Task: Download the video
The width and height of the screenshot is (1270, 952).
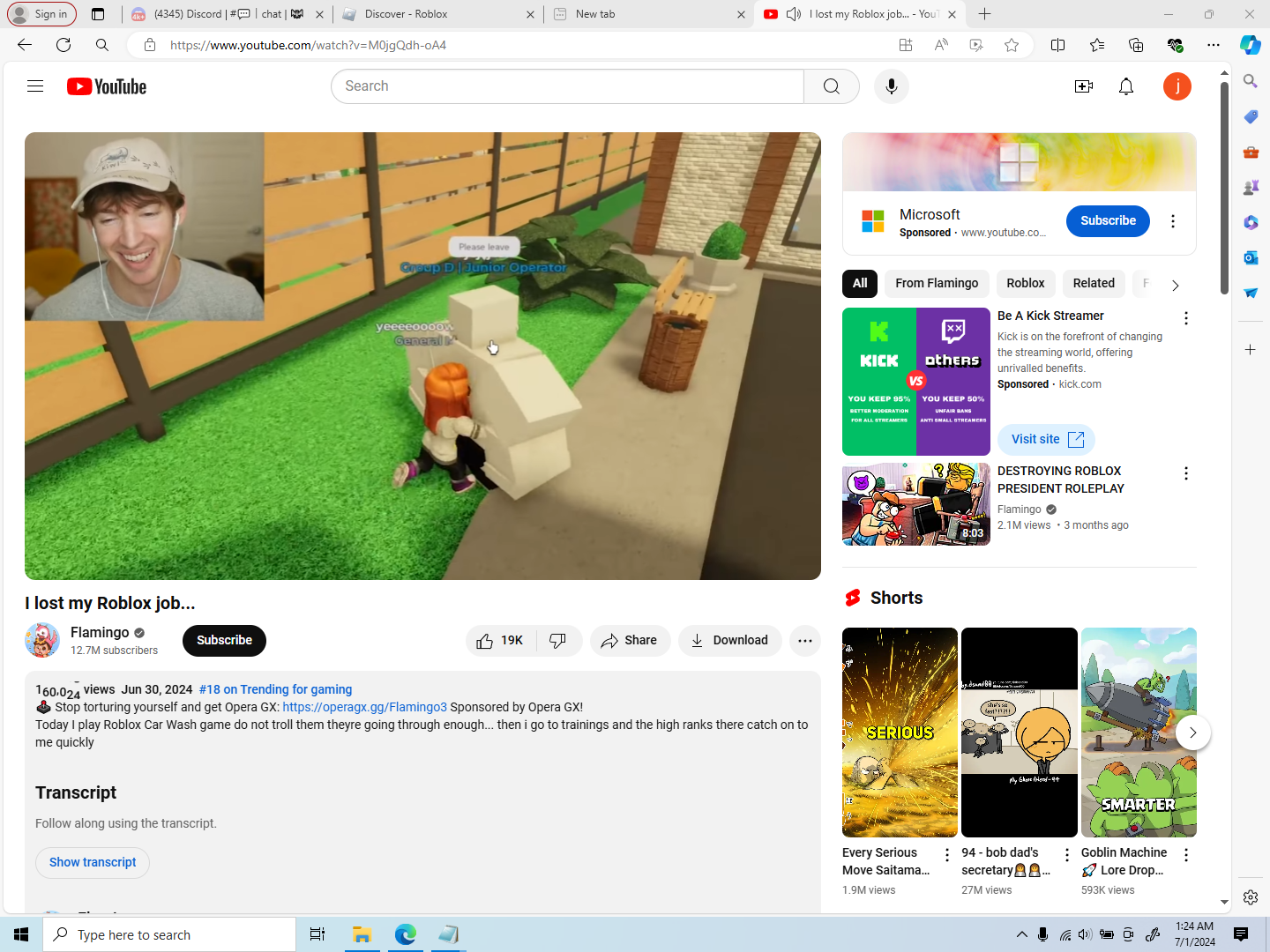Action: coord(729,641)
